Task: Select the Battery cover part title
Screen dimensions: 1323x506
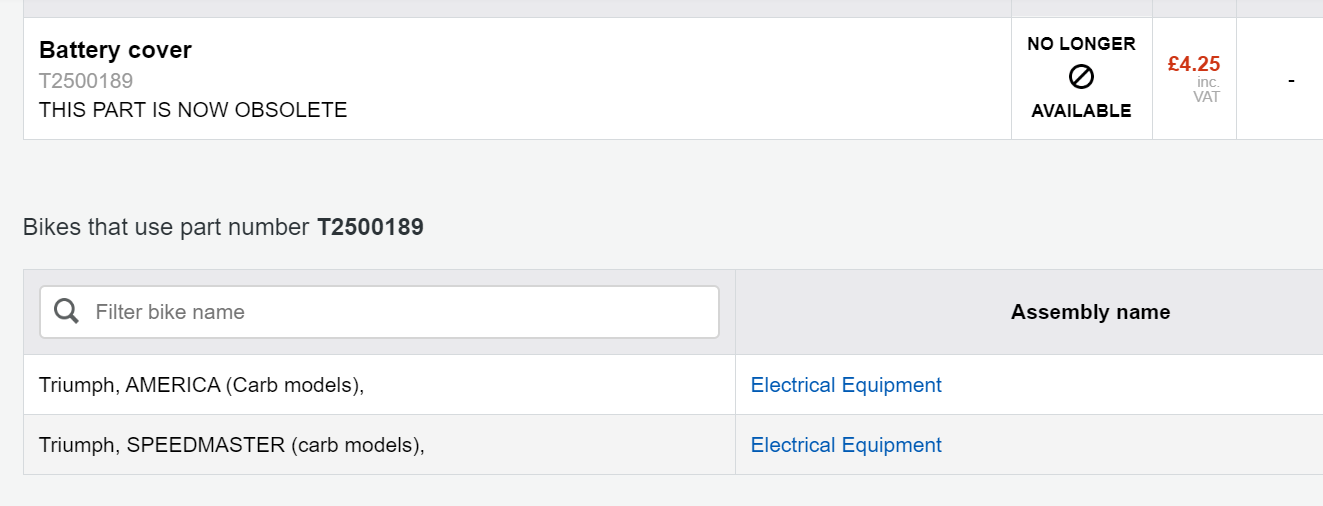Action: (115, 50)
